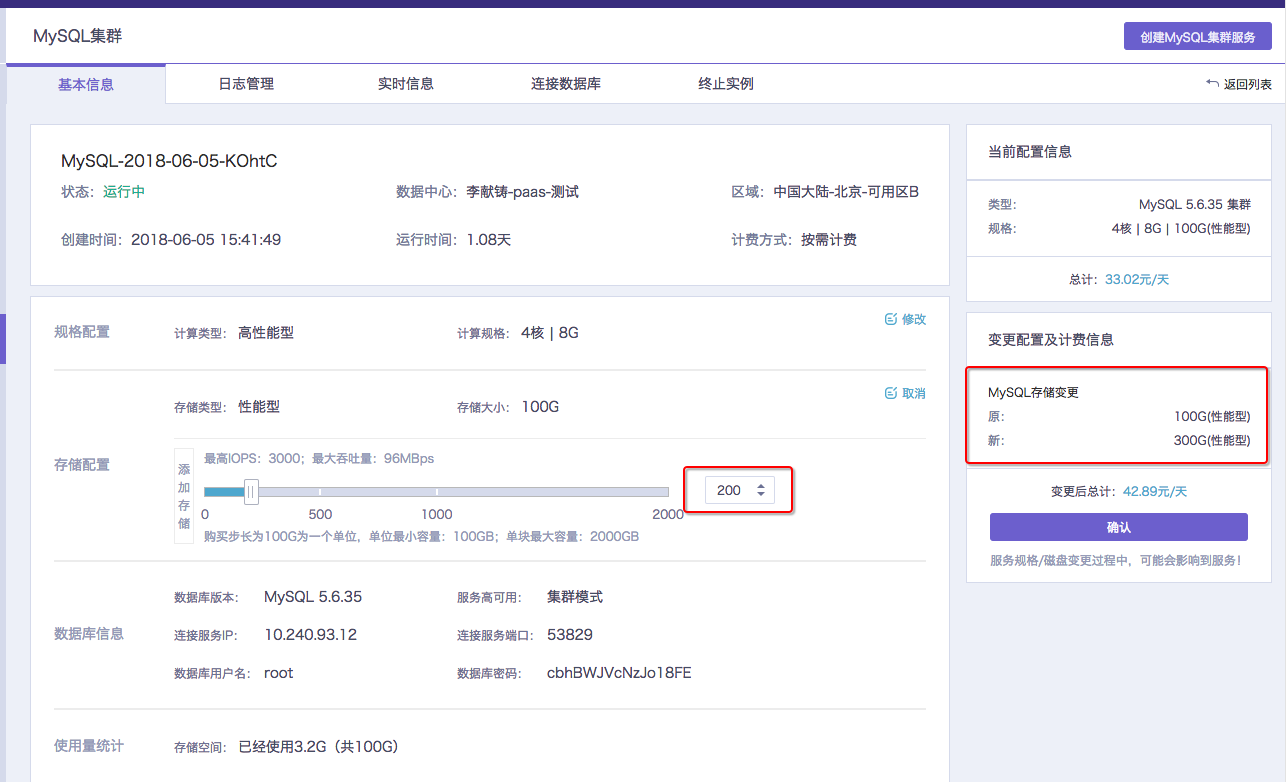1286x782 pixels.
Task: Click the 确认 button
Action: pos(1119,527)
